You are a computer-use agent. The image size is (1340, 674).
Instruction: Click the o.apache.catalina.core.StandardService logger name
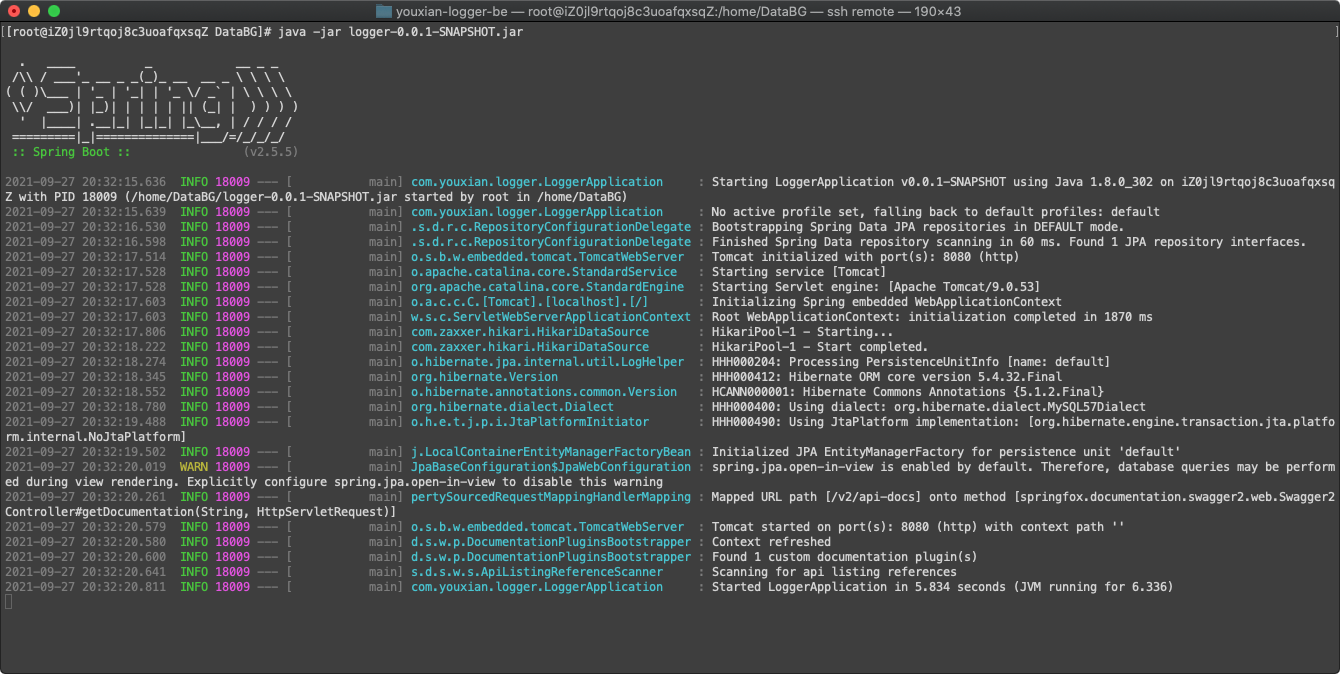(x=544, y=272)
